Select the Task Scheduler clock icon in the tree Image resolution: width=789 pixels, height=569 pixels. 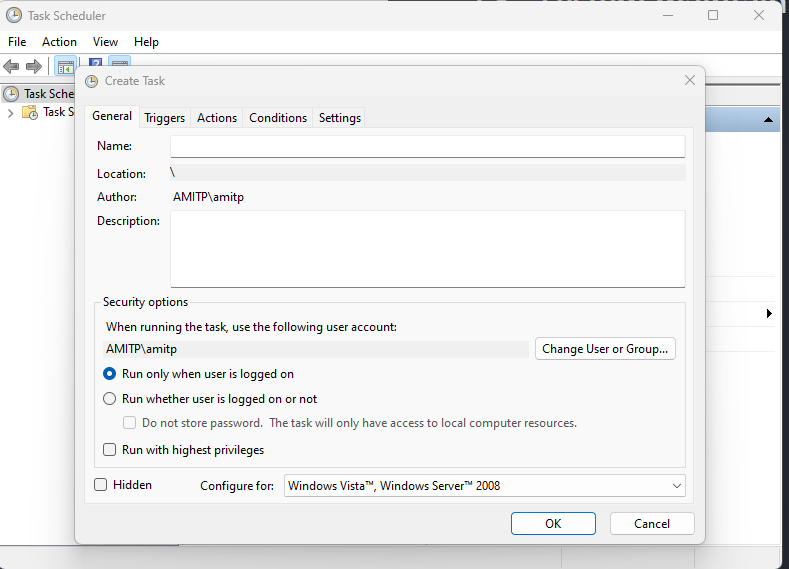click(12, 94)
